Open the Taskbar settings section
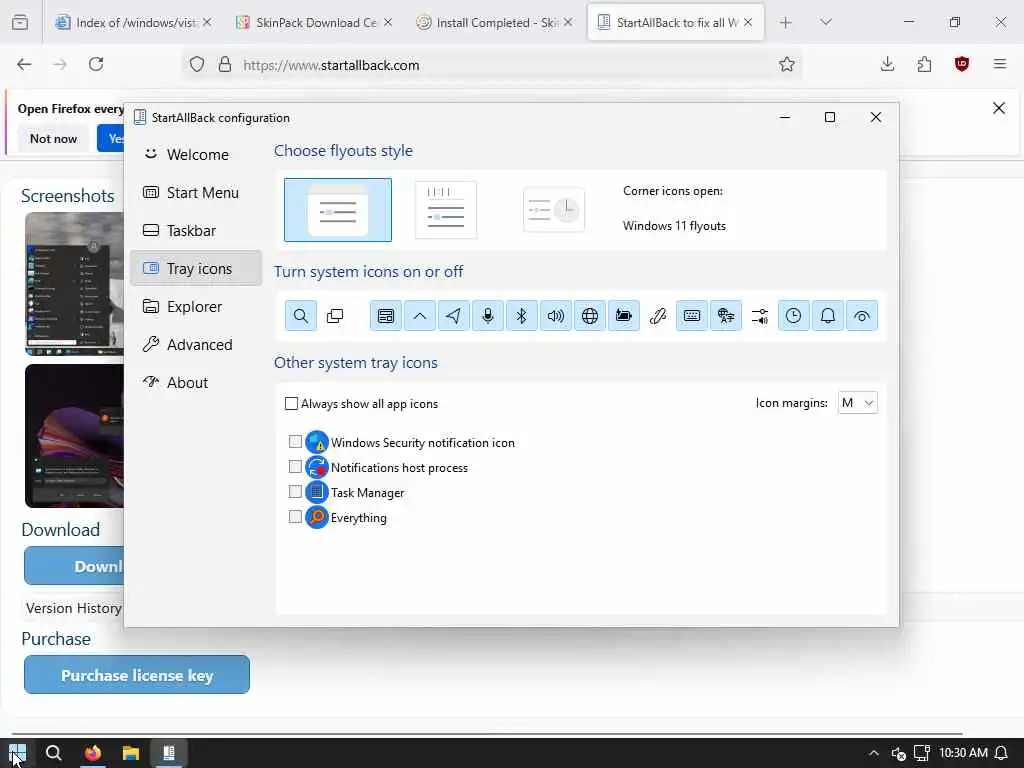Image resolution: width=1024 pixels, height=768 pixels. [x=196, y=231]
